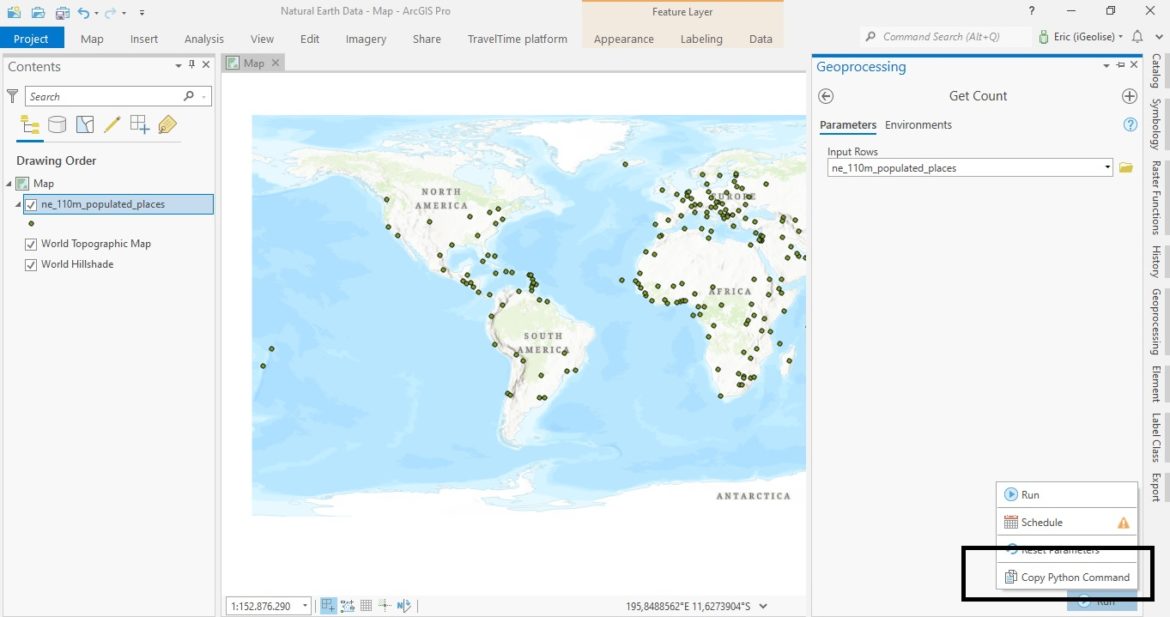
Task: Open the Symbology side tab
Action: click(x=1155, y=124)
